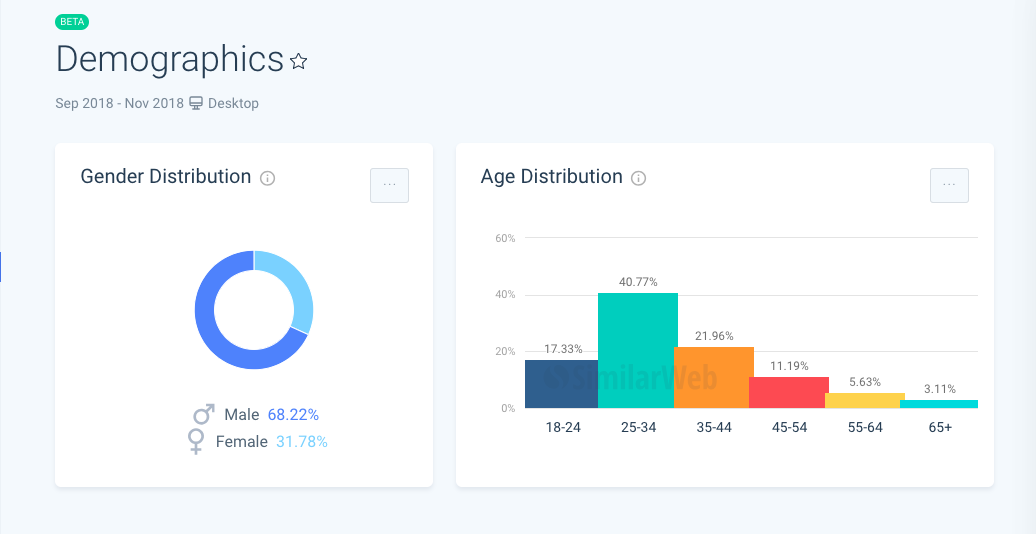
Task: Click the 20% y-axis label
Action: 505,352
